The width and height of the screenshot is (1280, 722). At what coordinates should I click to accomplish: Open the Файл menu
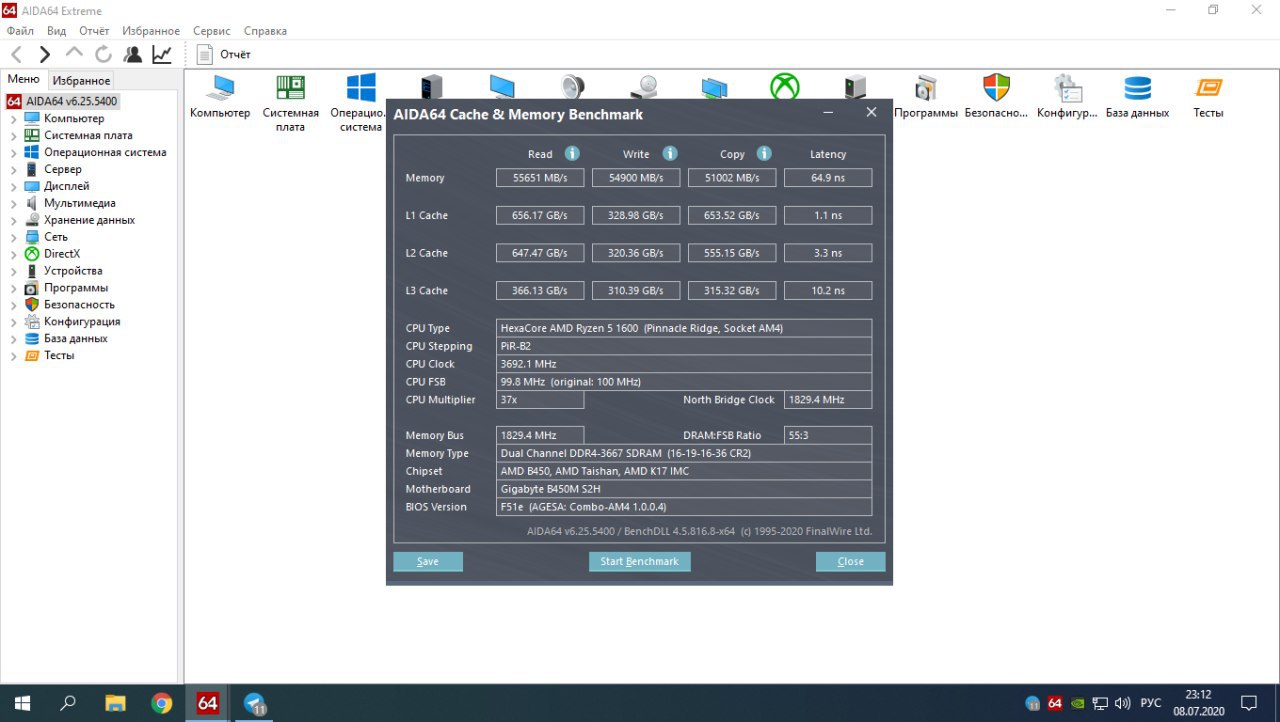20,31
